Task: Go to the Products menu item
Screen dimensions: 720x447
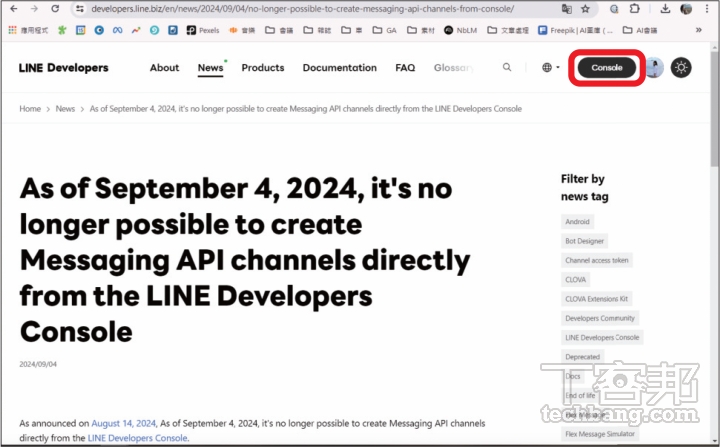Action: [x=262, y=68]
